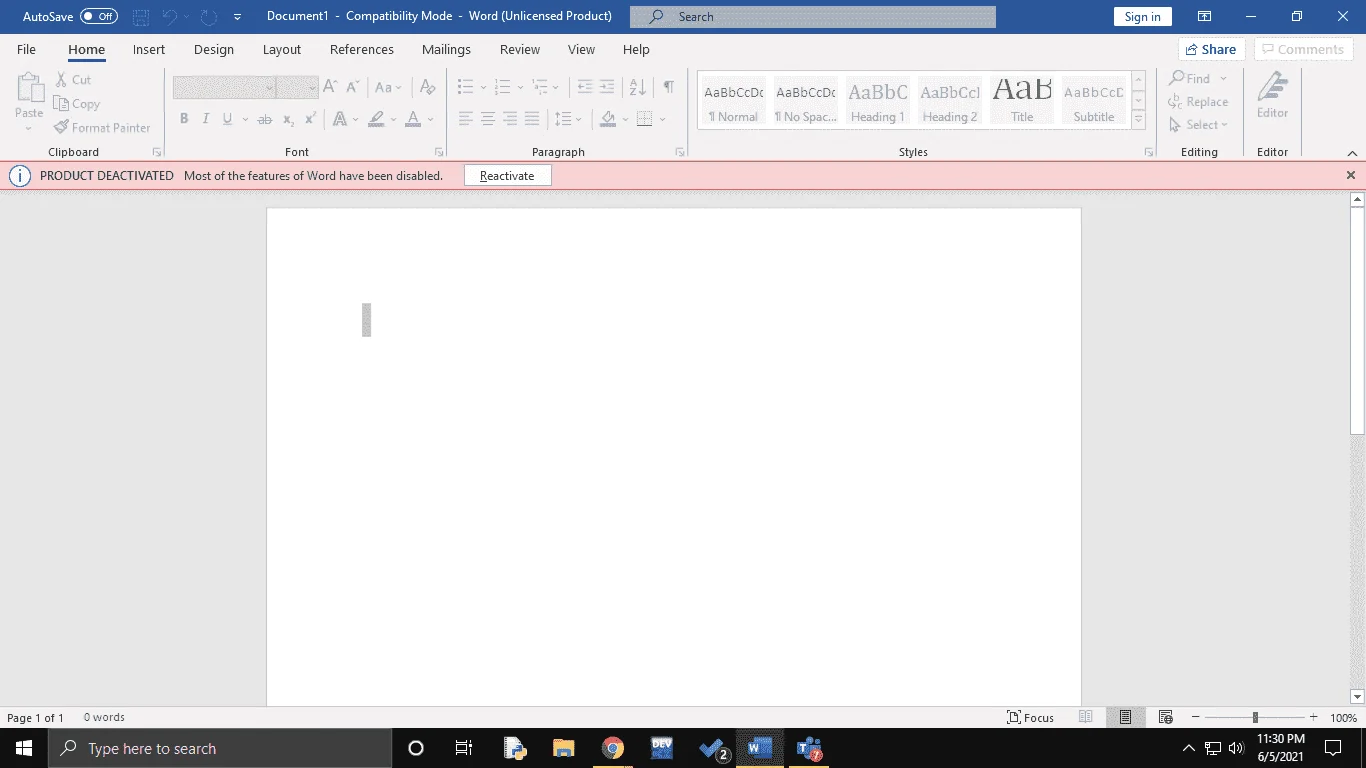Click the text highlight color button
This screenshot has height=768, width=1366.
click(376, 119)
